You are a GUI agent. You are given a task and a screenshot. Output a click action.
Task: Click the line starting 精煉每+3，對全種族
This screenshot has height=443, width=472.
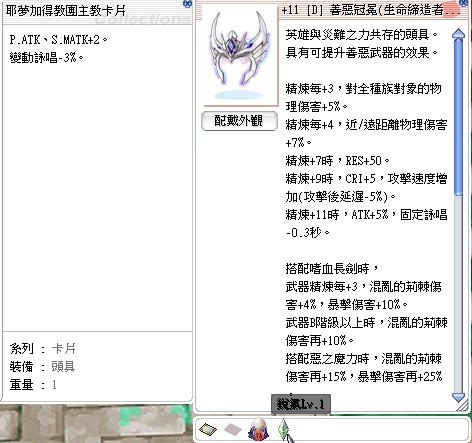point(364,89)
